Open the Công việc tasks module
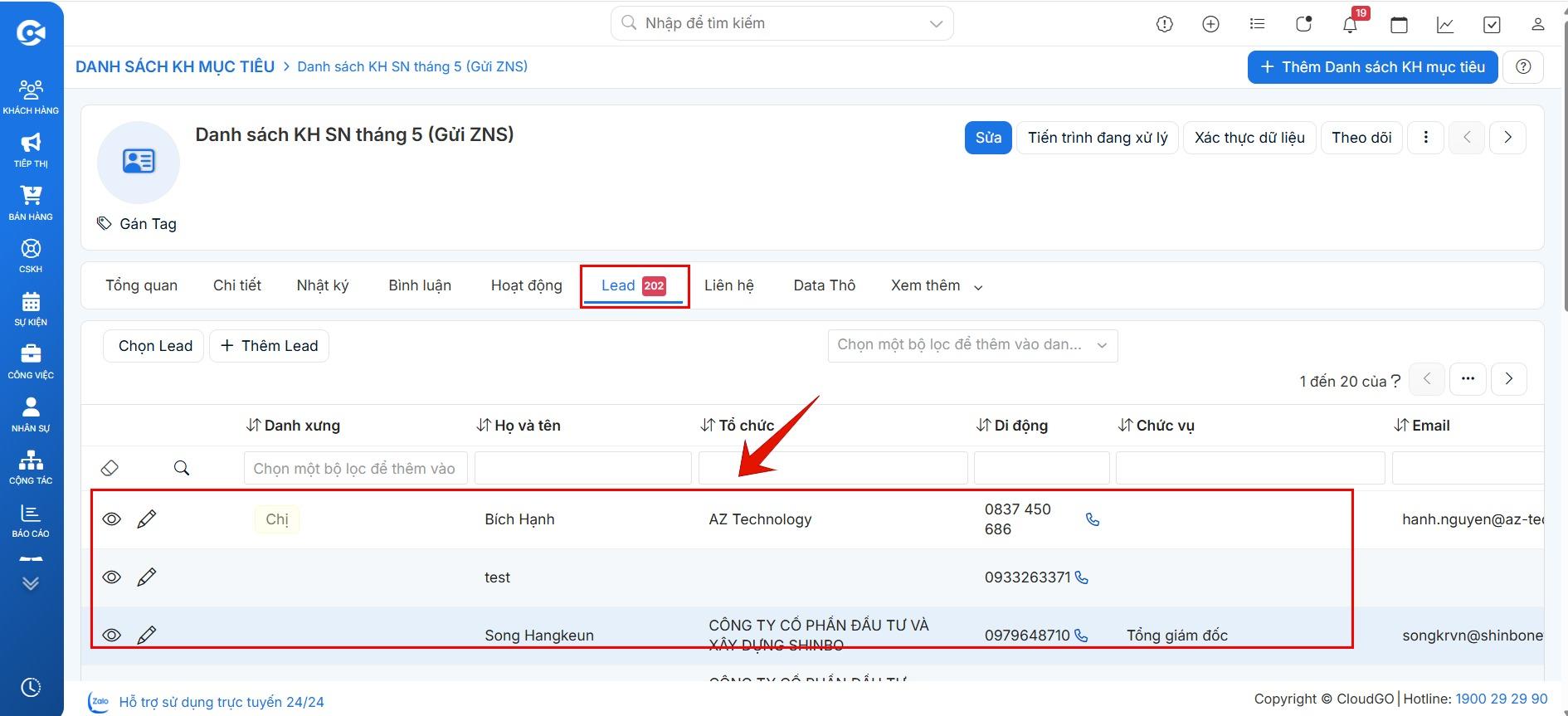The height and width of the screenshot is (716, 1568). 31,362
